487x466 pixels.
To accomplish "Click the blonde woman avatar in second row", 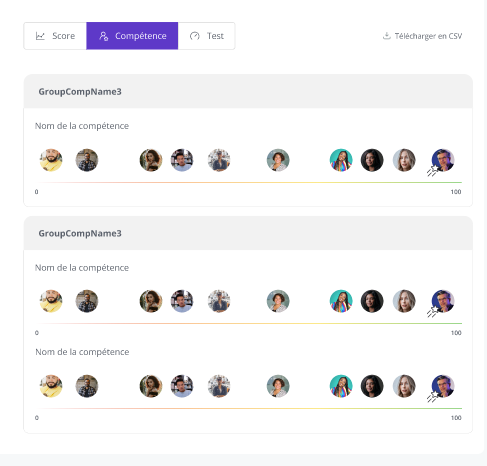I will click(x=404, y=301).
